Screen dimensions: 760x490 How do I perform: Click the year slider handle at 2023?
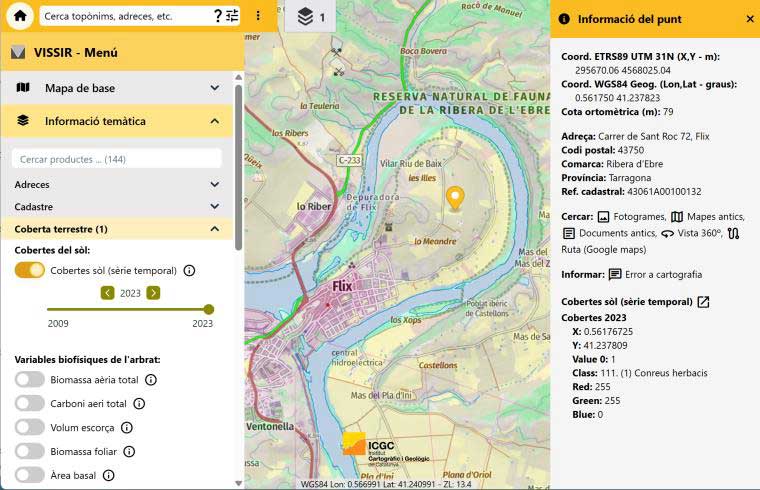click(x=209, y=310)
